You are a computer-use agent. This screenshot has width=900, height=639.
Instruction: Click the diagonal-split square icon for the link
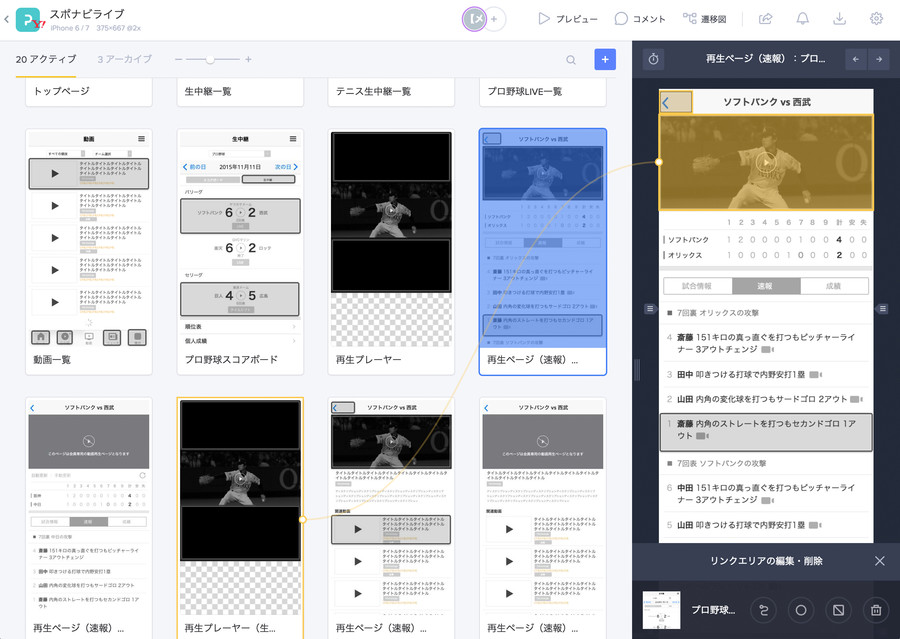click(x=839, y=610)
